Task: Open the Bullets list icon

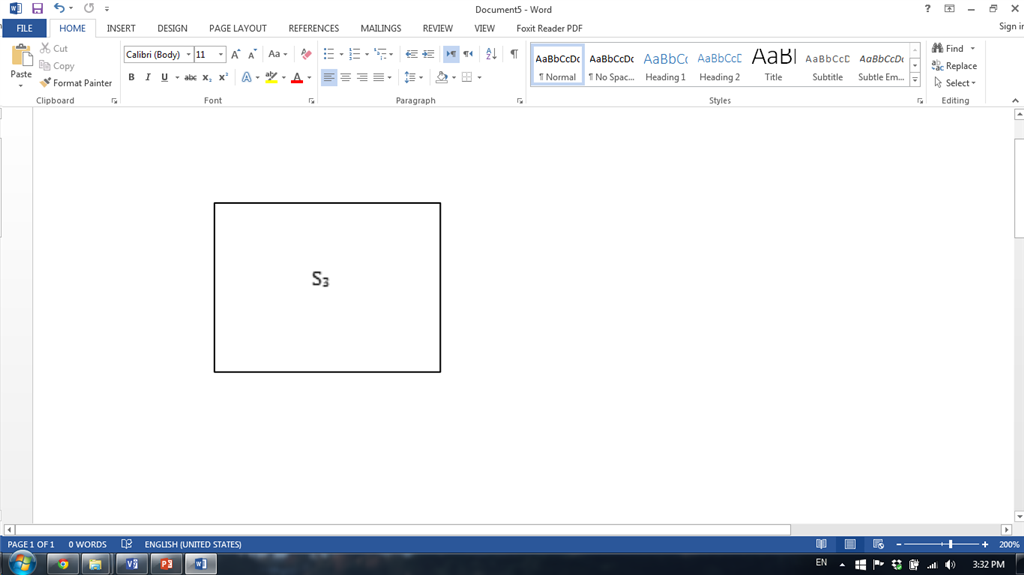Action: pyautogui.click(x=328, y=54)
